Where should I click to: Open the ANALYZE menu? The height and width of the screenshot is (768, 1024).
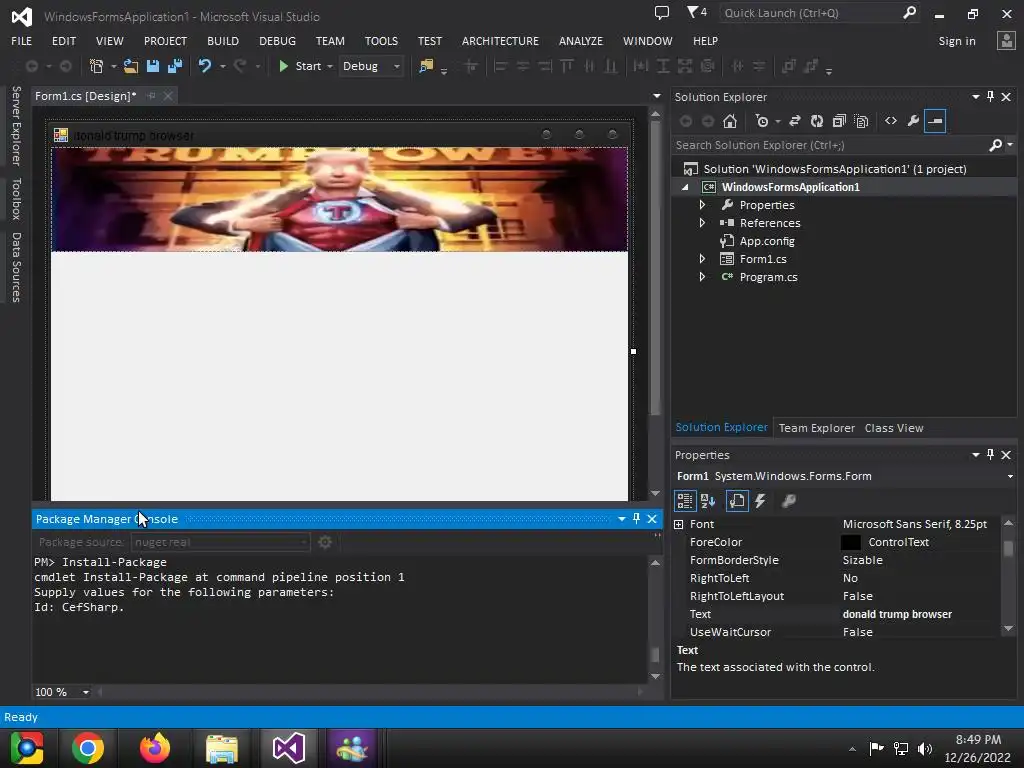(x=581, y=41)
